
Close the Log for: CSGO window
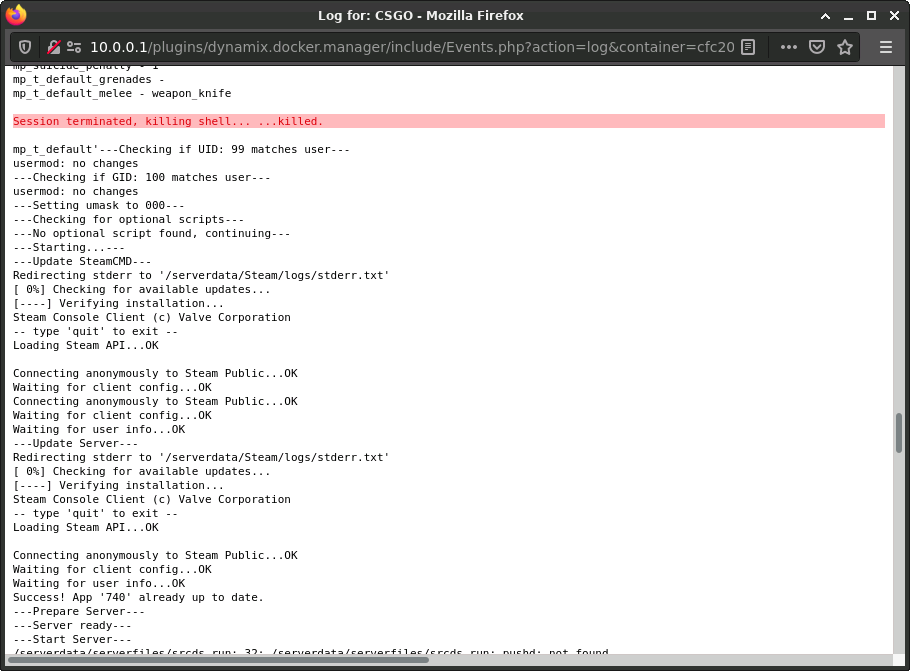tap(894, 16)
